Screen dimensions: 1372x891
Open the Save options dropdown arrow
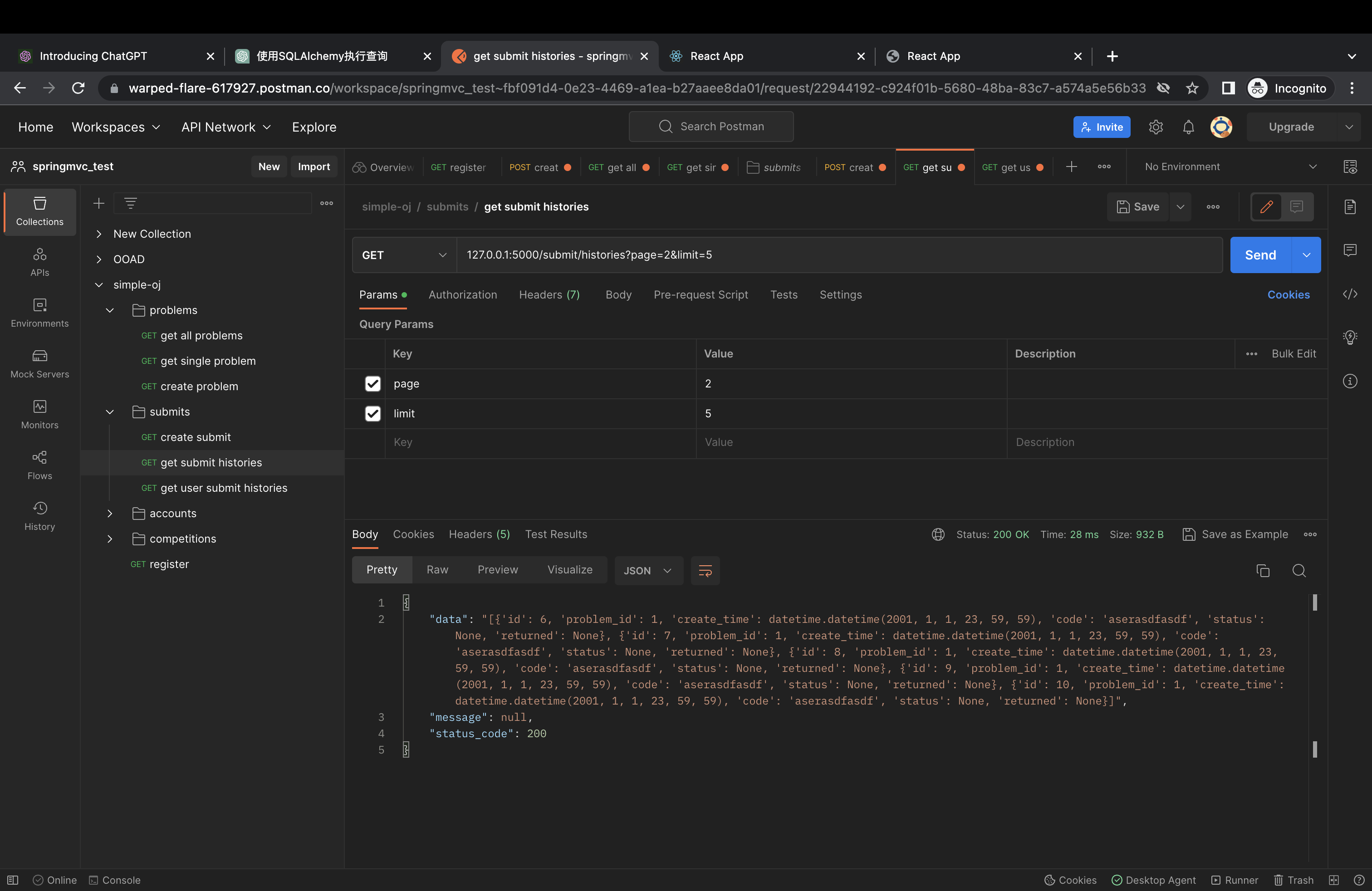coord(1180,207)
